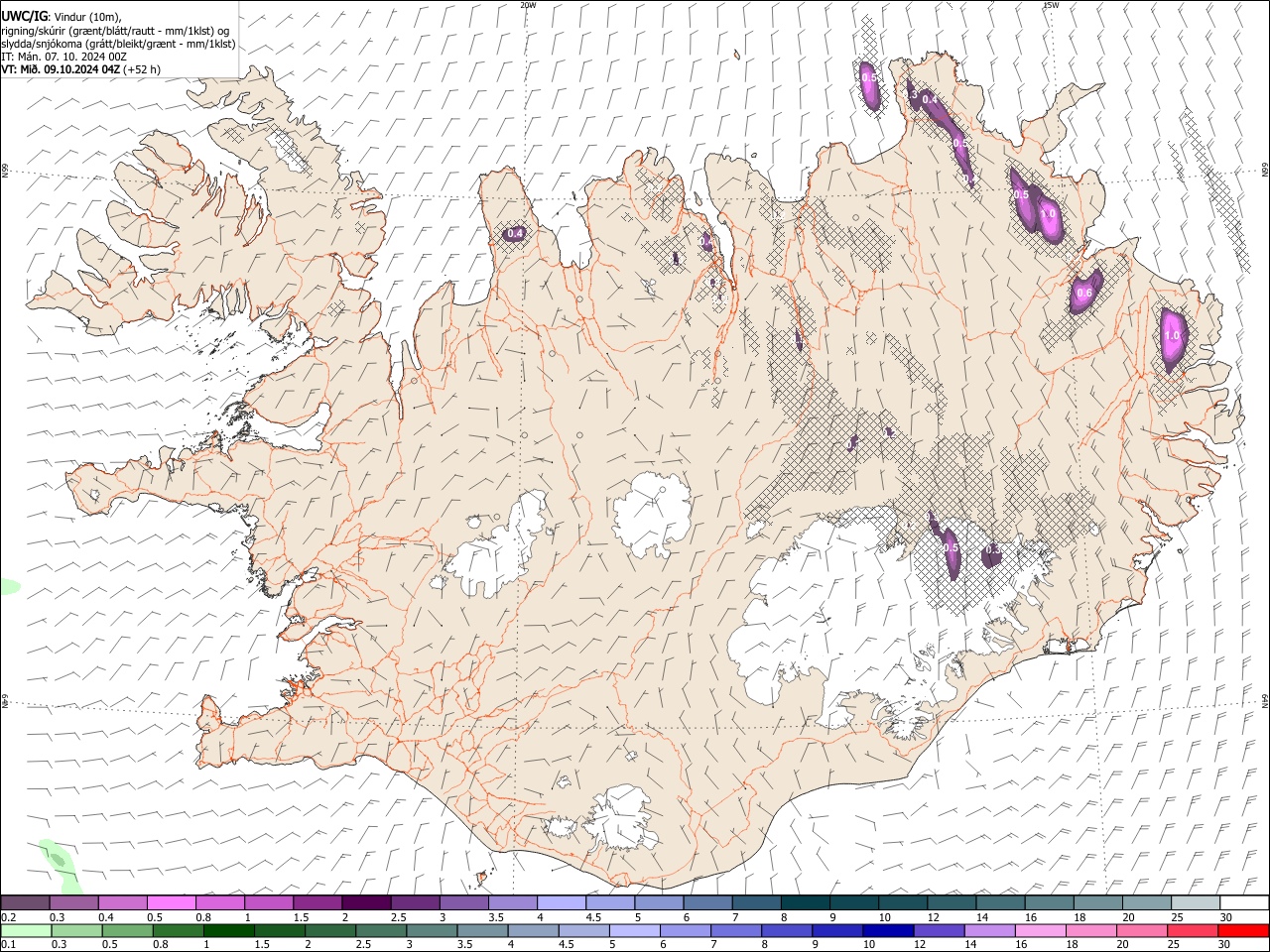
Task: Click the dark green rain-scale swatch labeled 1
Action: point(229,930)
